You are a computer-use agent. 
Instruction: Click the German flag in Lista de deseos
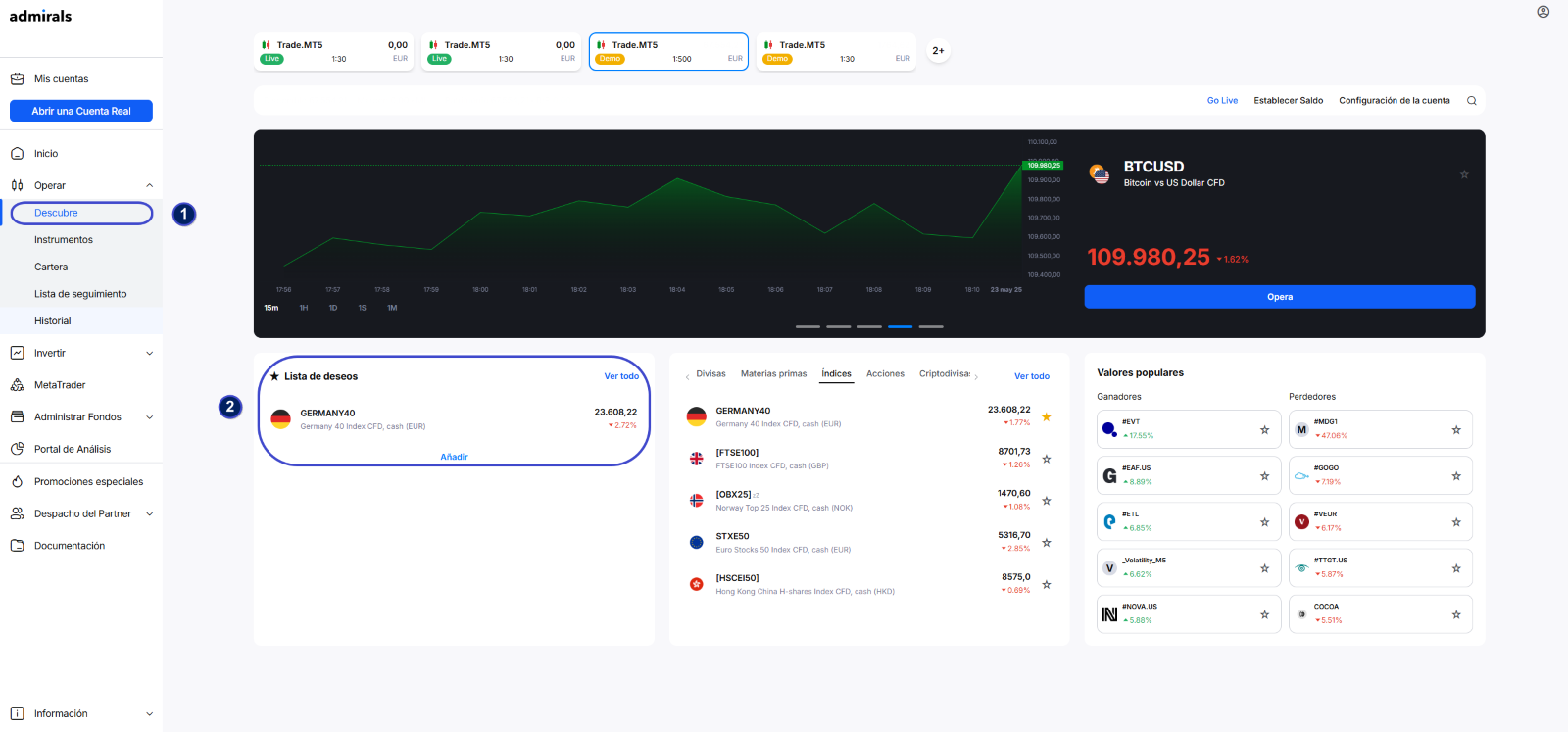280,419
